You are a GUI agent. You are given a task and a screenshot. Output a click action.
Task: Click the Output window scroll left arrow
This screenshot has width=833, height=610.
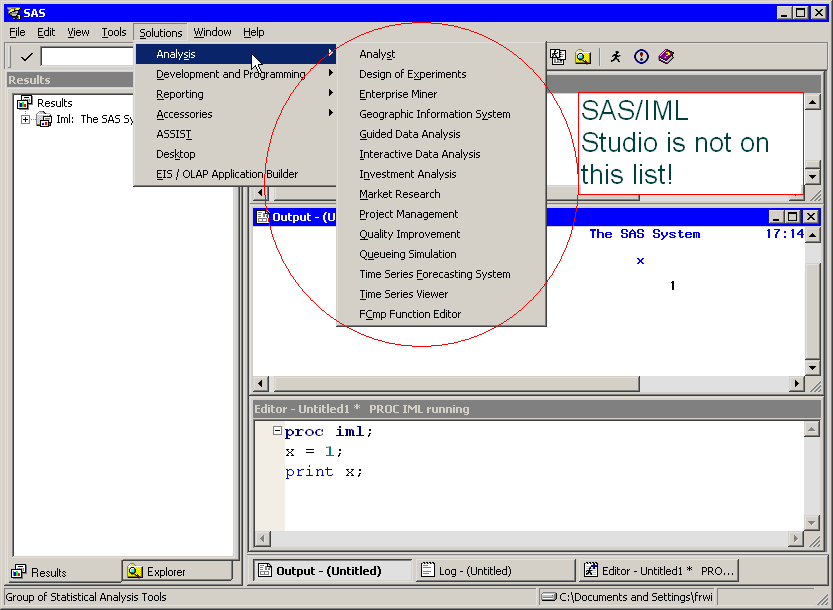pos(260,383)
